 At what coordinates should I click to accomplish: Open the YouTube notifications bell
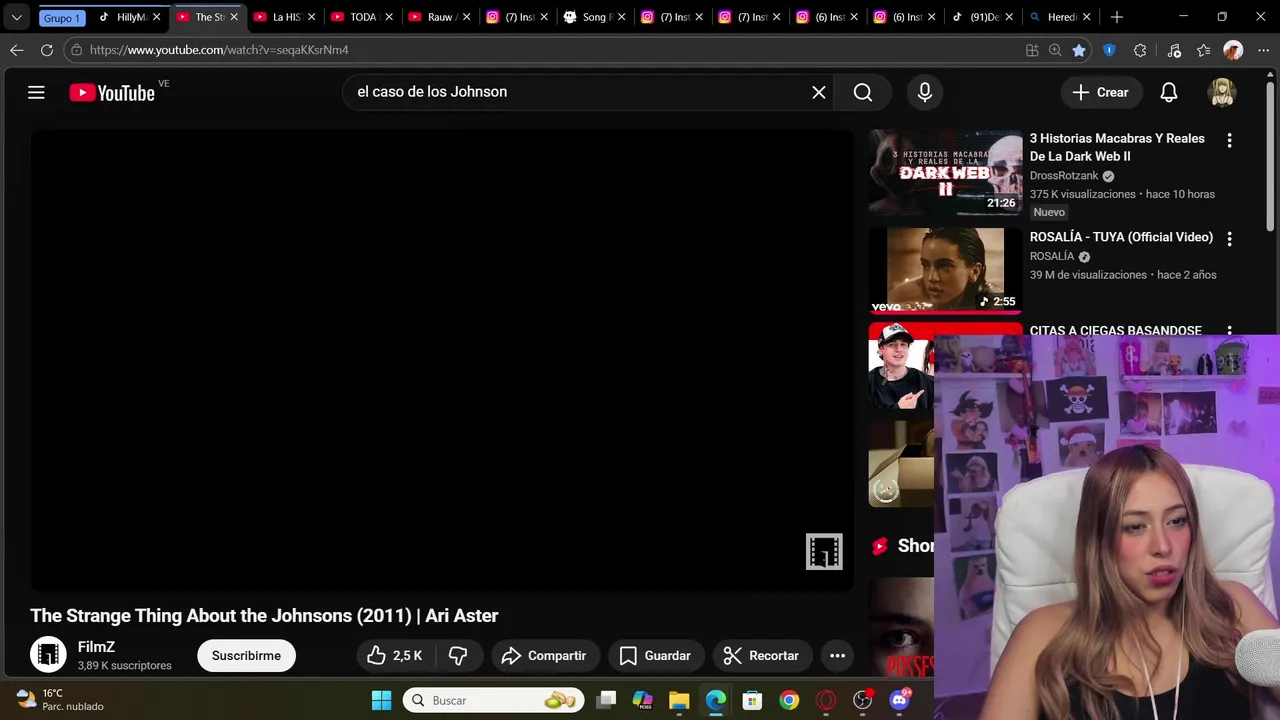pos(1169,92)
